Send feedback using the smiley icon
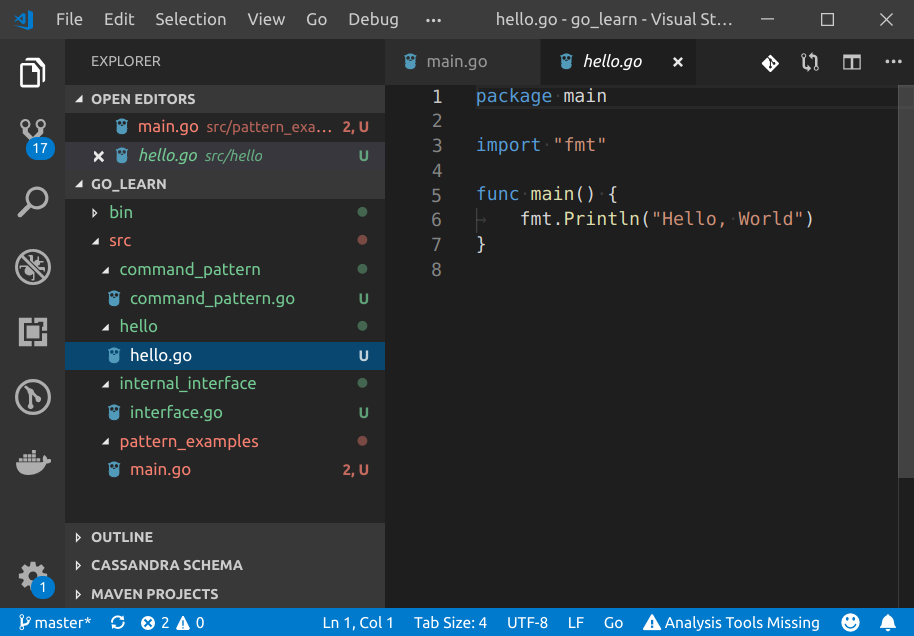 (849, 622)
